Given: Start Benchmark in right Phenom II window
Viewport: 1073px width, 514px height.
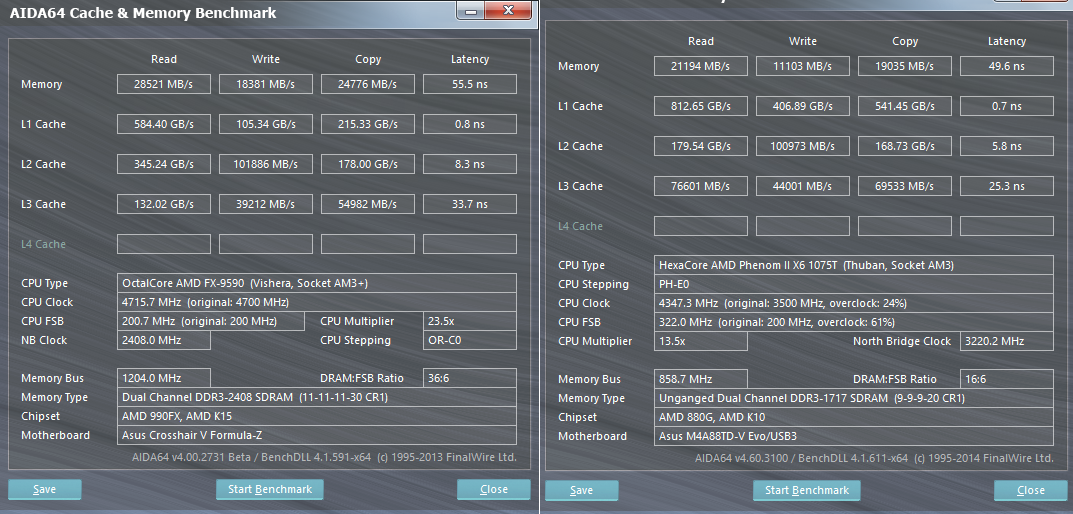Looking at the screenshot, I should [x=807, y=490].
